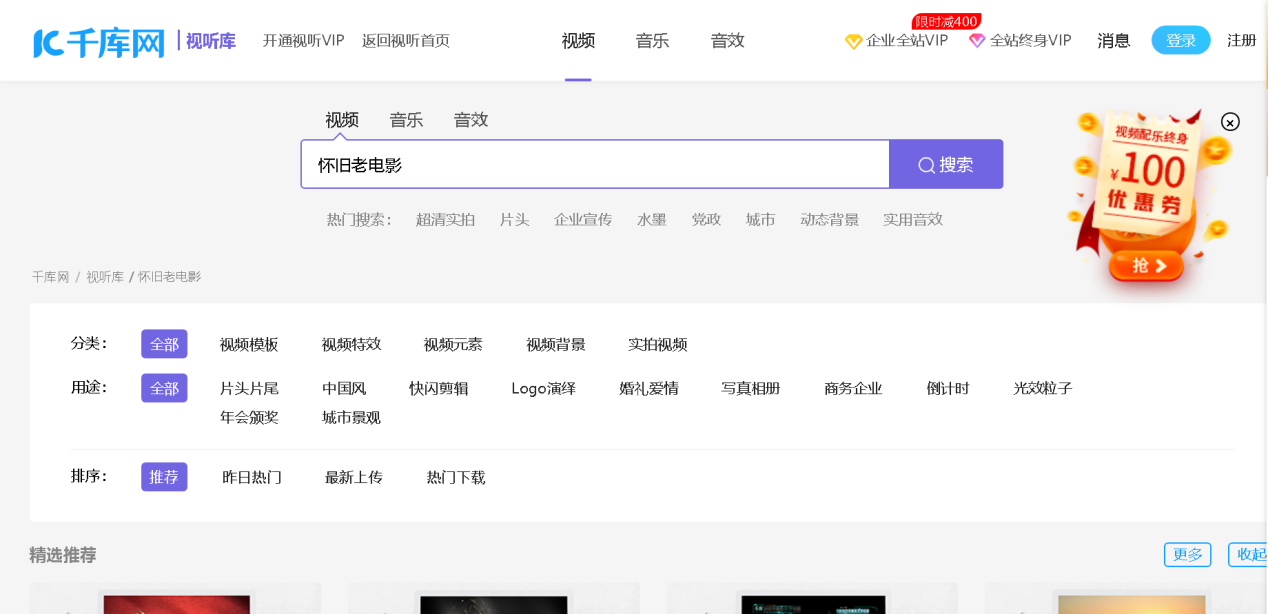The image size is (1268, 614).
Task: Click the 超清实拍 hot search term
Action: click(x=446, y=219)
